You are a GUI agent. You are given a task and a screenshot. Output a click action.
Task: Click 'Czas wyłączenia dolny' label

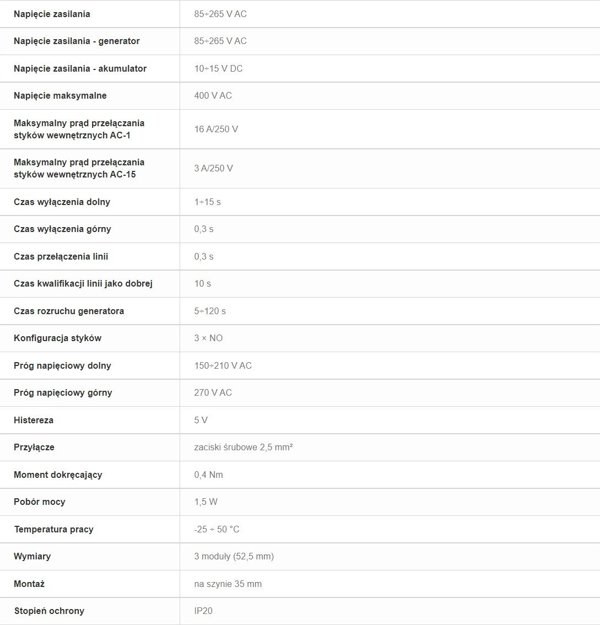(x=62, y=202)
